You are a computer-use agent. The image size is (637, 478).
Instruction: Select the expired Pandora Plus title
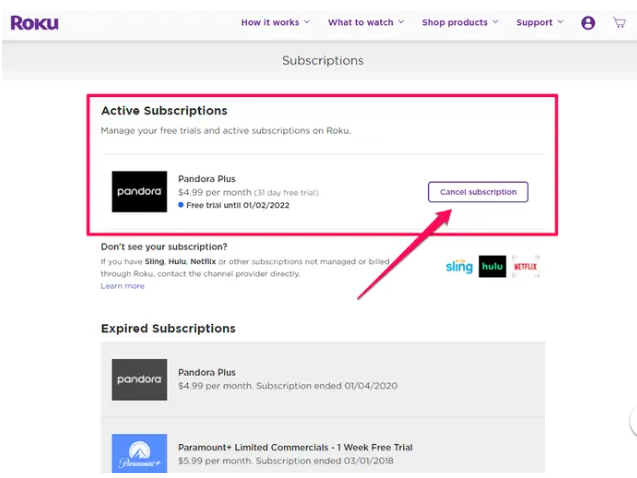[207, 372]
